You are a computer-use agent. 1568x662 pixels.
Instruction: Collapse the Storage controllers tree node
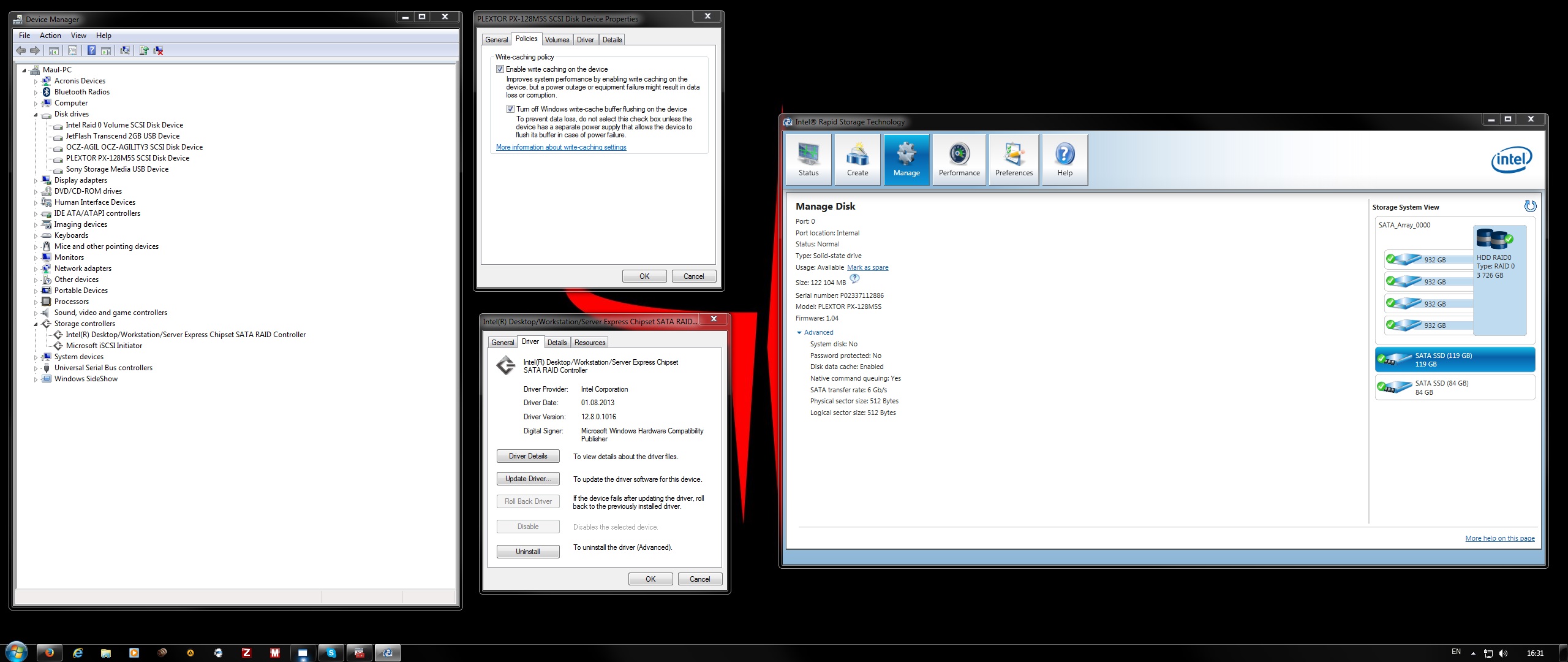(x=36, y=324)
